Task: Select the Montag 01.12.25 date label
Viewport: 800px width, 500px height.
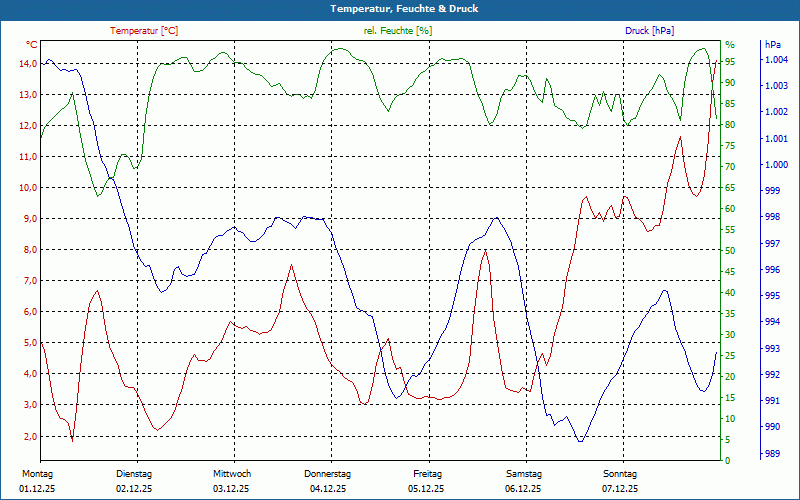Action: (x=37, y=481)
